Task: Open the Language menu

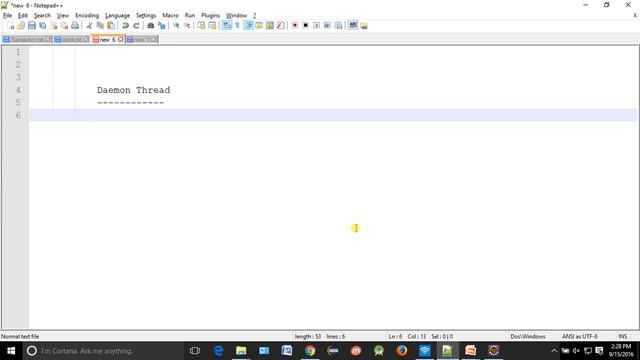Action: pyautogui.click(x=118, y=16)
